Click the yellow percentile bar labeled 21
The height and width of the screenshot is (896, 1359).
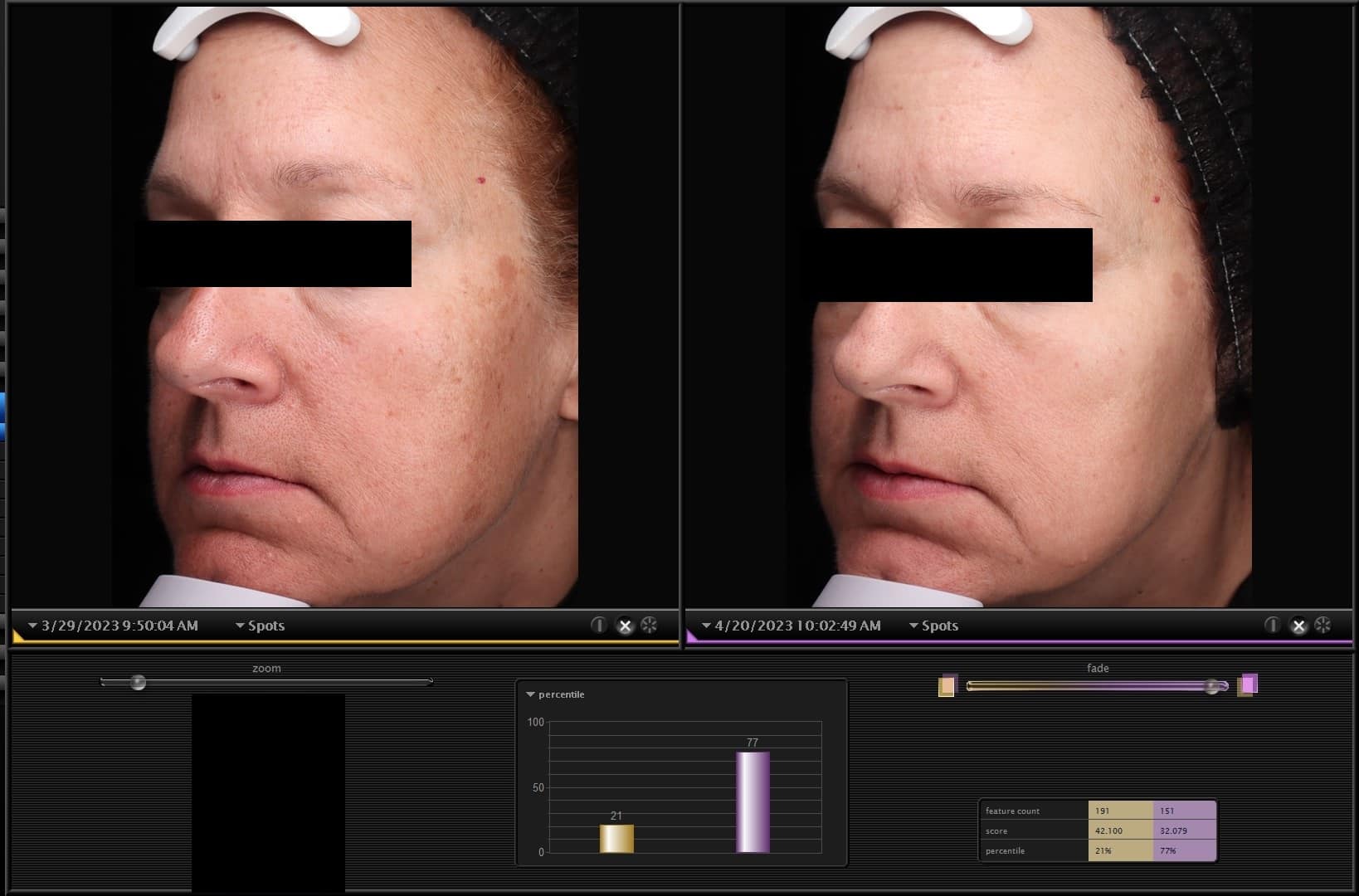(616, 840)
